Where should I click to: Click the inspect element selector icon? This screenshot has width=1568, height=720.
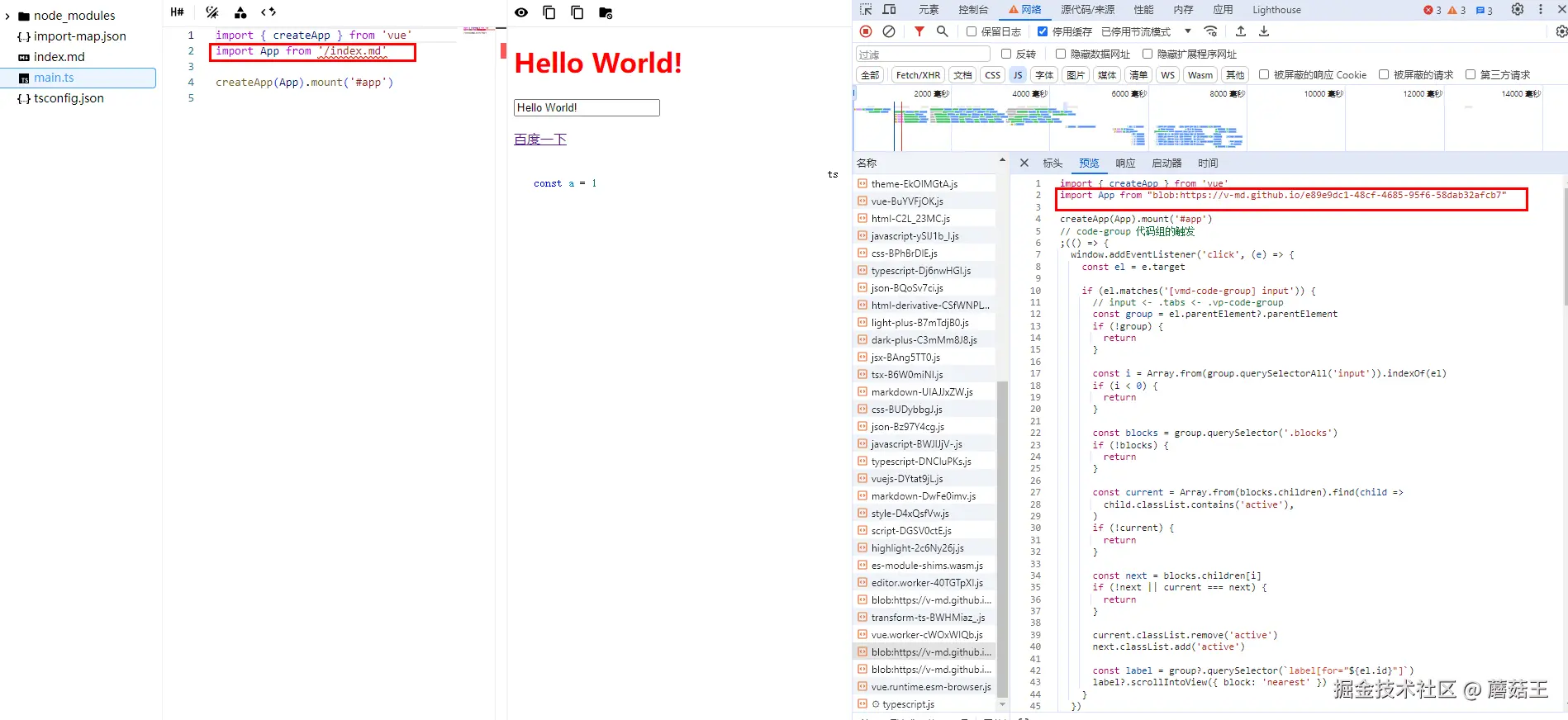tap(866, 10)
